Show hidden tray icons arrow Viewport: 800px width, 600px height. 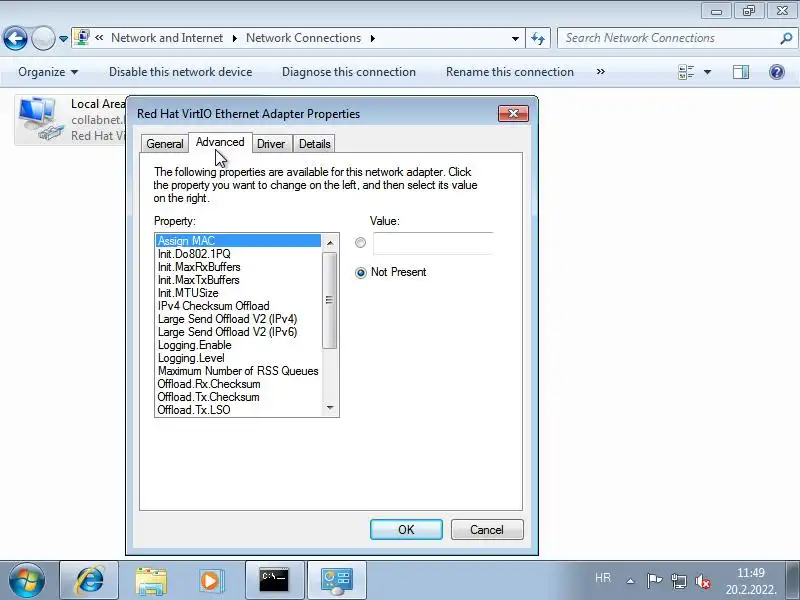pyautogui.click(x=631, y=581)
